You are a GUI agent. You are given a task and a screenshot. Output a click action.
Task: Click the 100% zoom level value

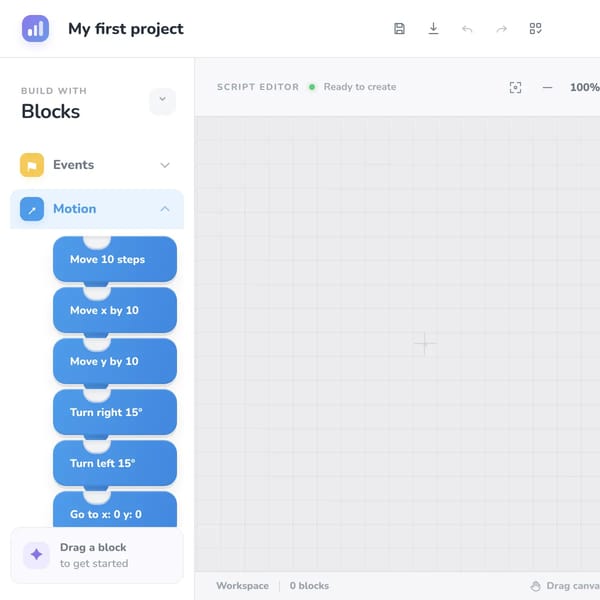pos(585,87)
